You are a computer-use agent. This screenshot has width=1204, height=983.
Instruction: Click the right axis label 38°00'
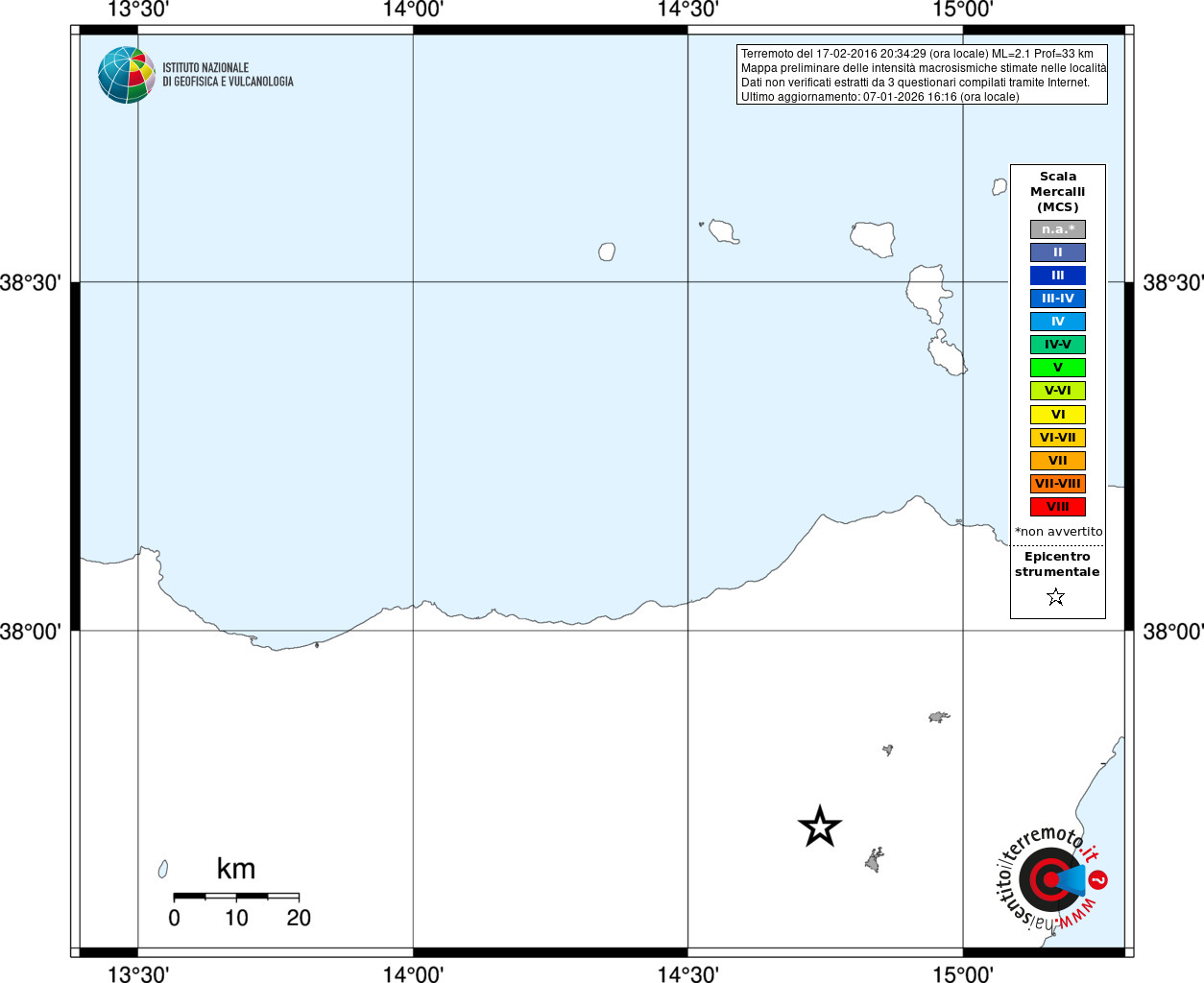[x=1173, y=631]
